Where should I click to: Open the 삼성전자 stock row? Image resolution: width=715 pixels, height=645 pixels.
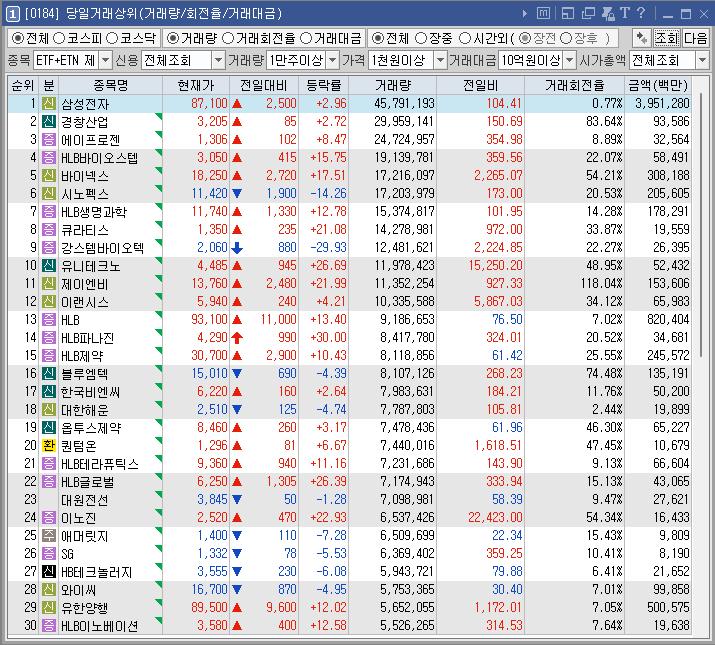[x=349, y=104]
